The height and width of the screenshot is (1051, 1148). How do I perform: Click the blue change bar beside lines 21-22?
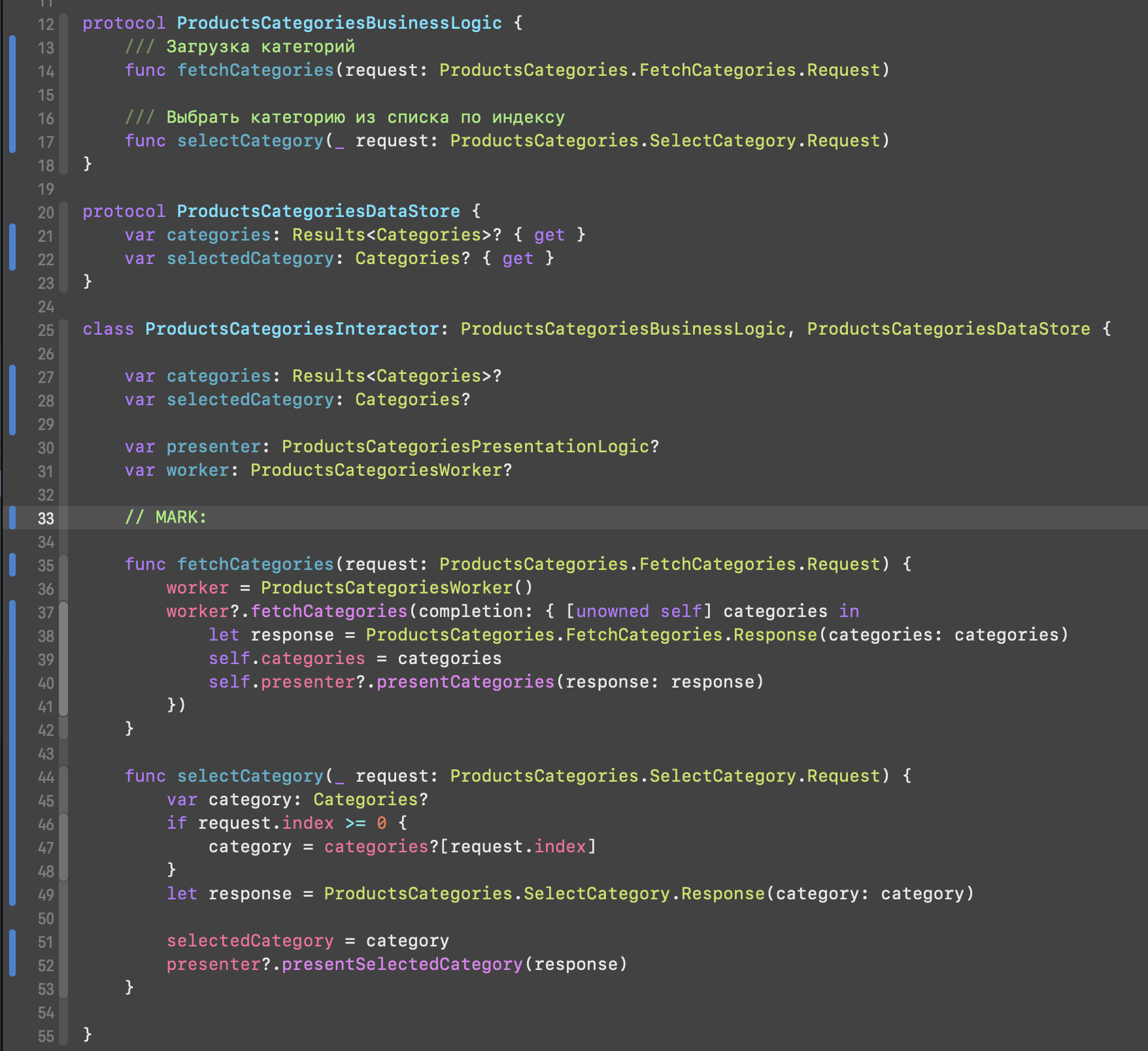pyautogui.click(x=12, y=246)
